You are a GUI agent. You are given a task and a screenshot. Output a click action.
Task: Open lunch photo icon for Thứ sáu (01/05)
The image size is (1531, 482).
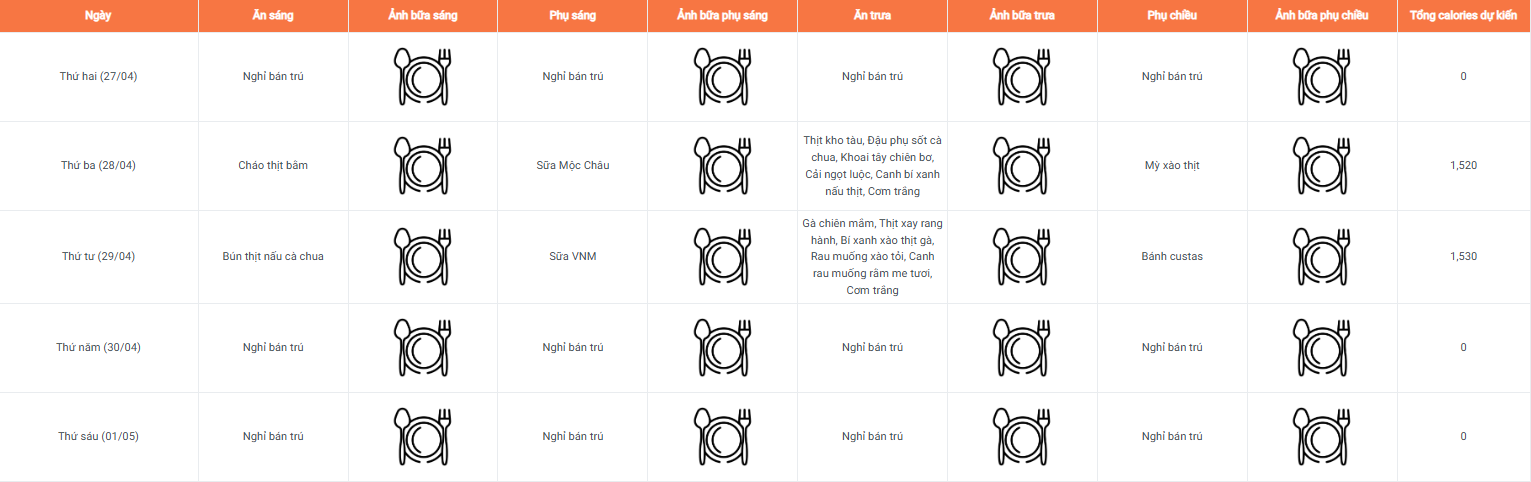point(1022,436)
